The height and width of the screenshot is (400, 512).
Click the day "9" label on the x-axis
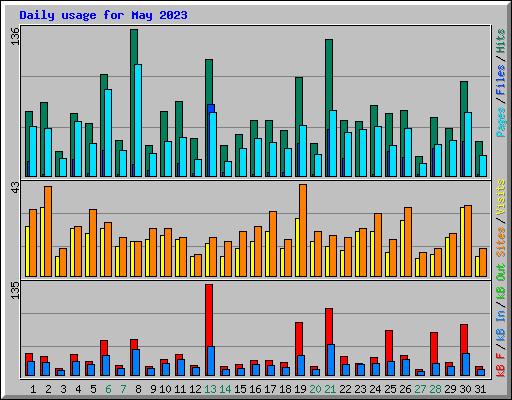pyautogui.click(x=153, y=389)
